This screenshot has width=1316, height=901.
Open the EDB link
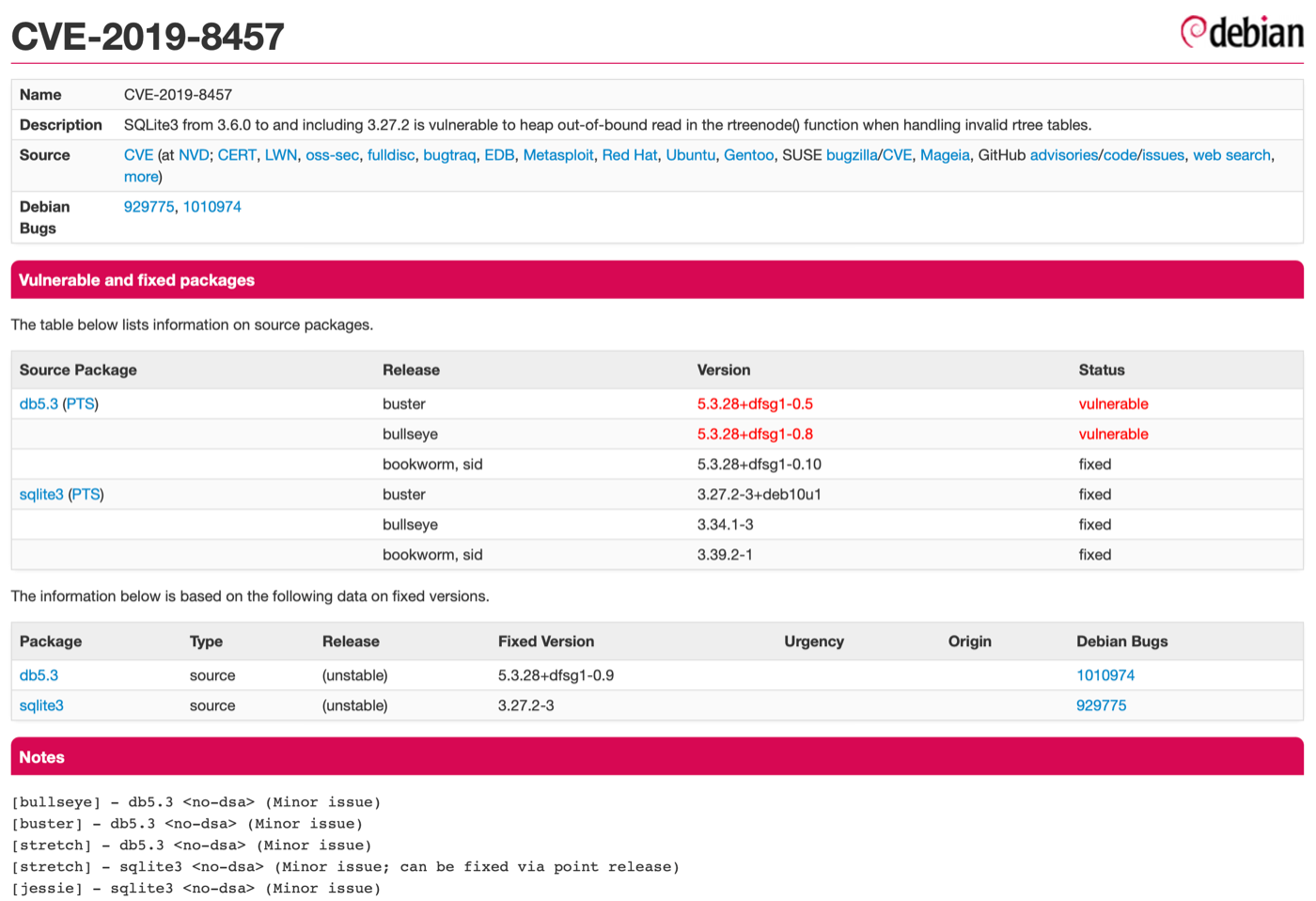[499, 155]
